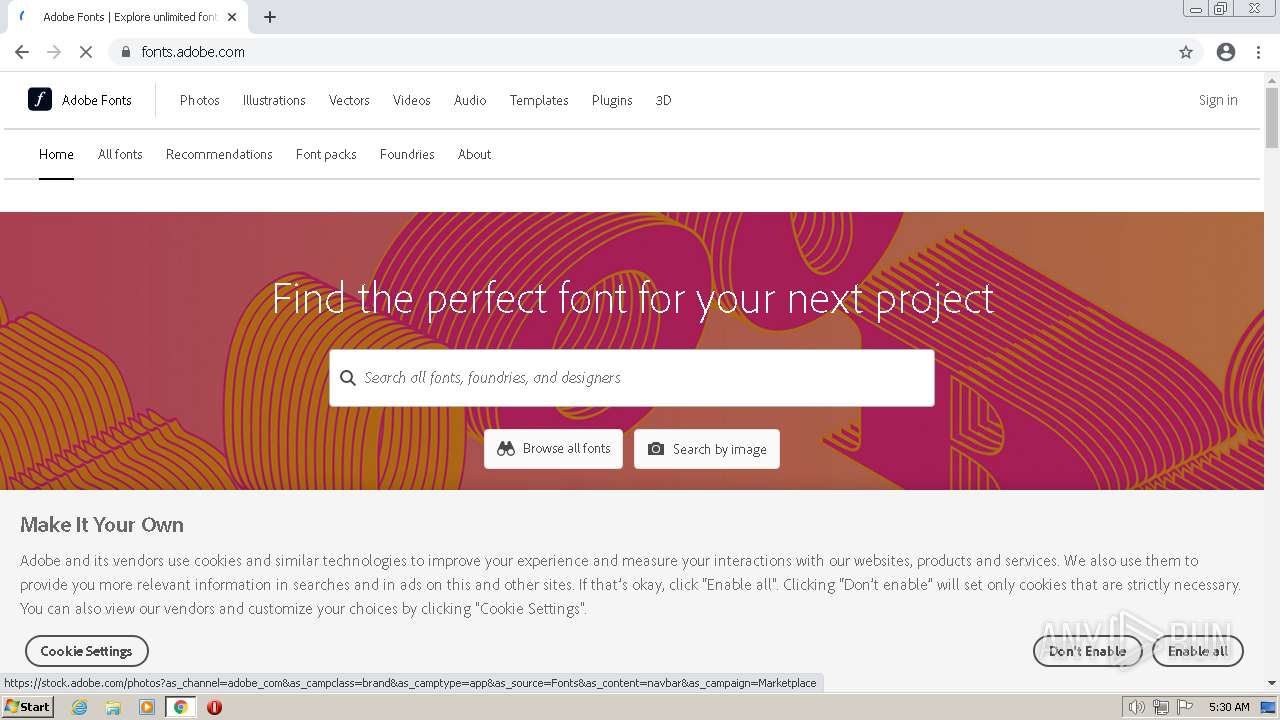Switch to the Font packs tab

(326, 154)
